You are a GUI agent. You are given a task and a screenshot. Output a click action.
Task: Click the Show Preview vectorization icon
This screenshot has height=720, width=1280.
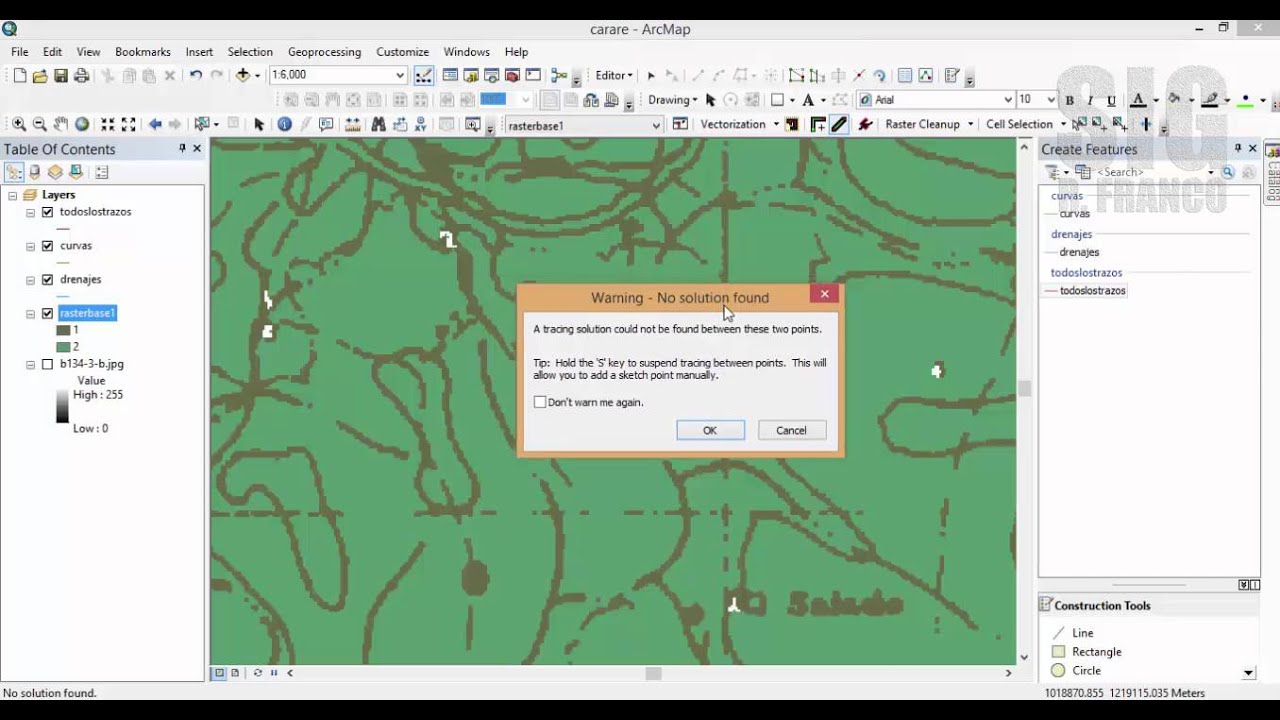[x=792, y=124]
